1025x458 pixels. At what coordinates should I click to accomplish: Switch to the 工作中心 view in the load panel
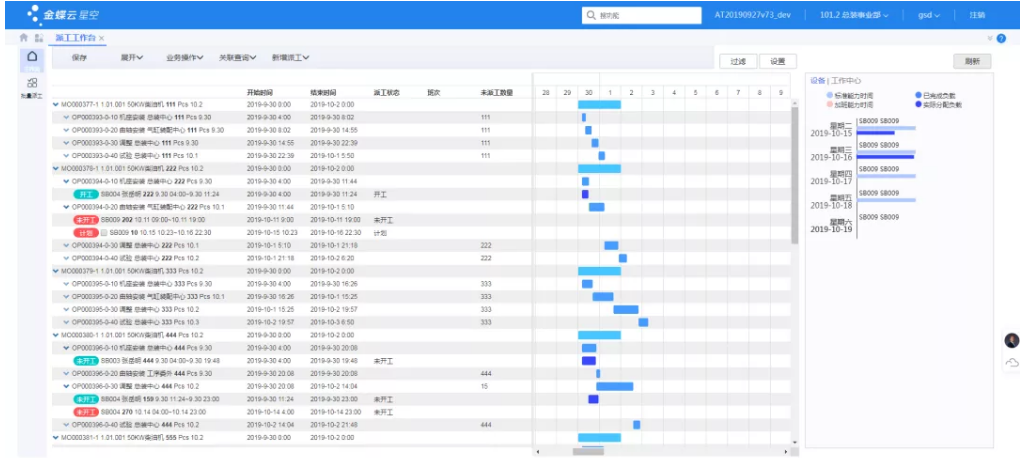click(847, 81)
